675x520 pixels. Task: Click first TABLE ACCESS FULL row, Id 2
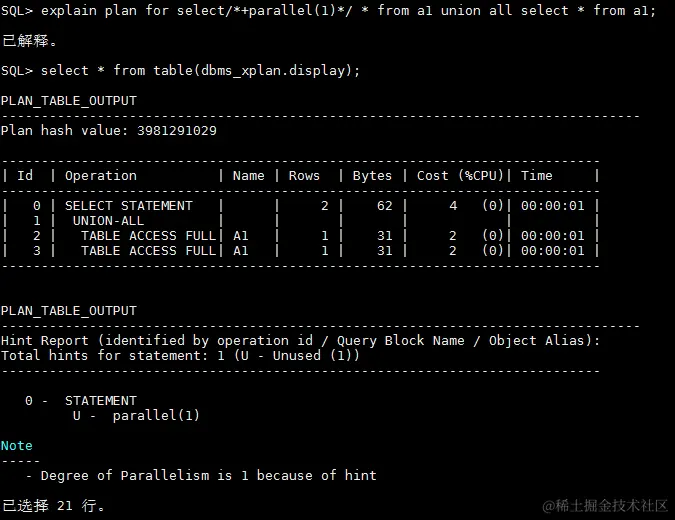point(300,236)
